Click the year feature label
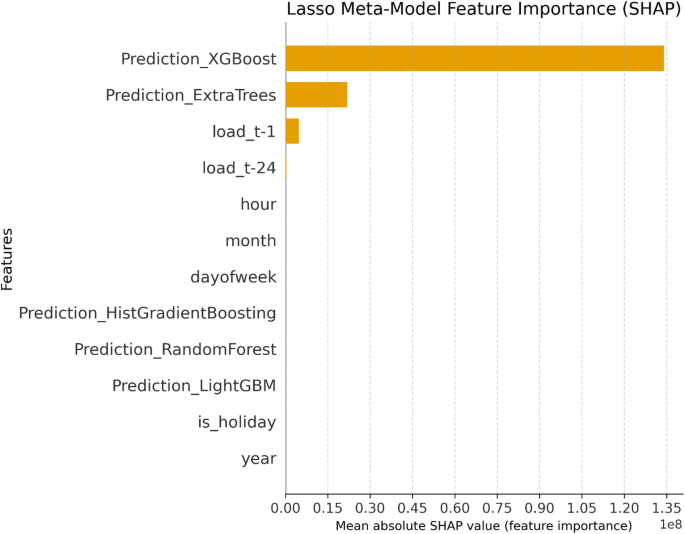Viewport: 685px width, 534px height. point(259,459)
